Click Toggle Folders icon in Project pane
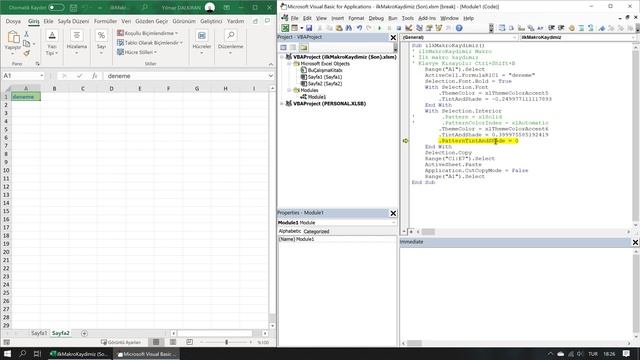Viewport: 640px width, 360px height. (x=303, y=47)
